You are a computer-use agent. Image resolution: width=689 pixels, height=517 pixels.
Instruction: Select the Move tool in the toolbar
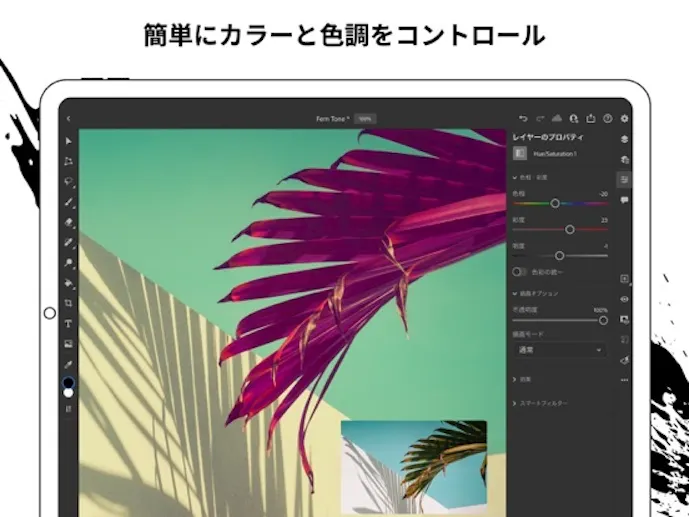tap(69, 141)
